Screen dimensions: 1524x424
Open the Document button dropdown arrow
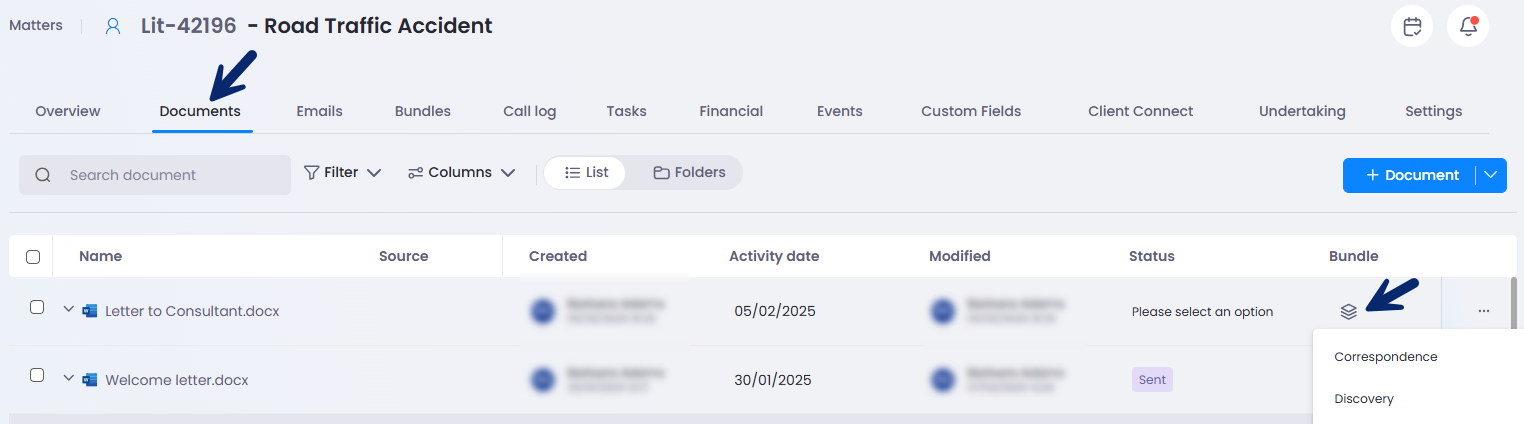1491,175
